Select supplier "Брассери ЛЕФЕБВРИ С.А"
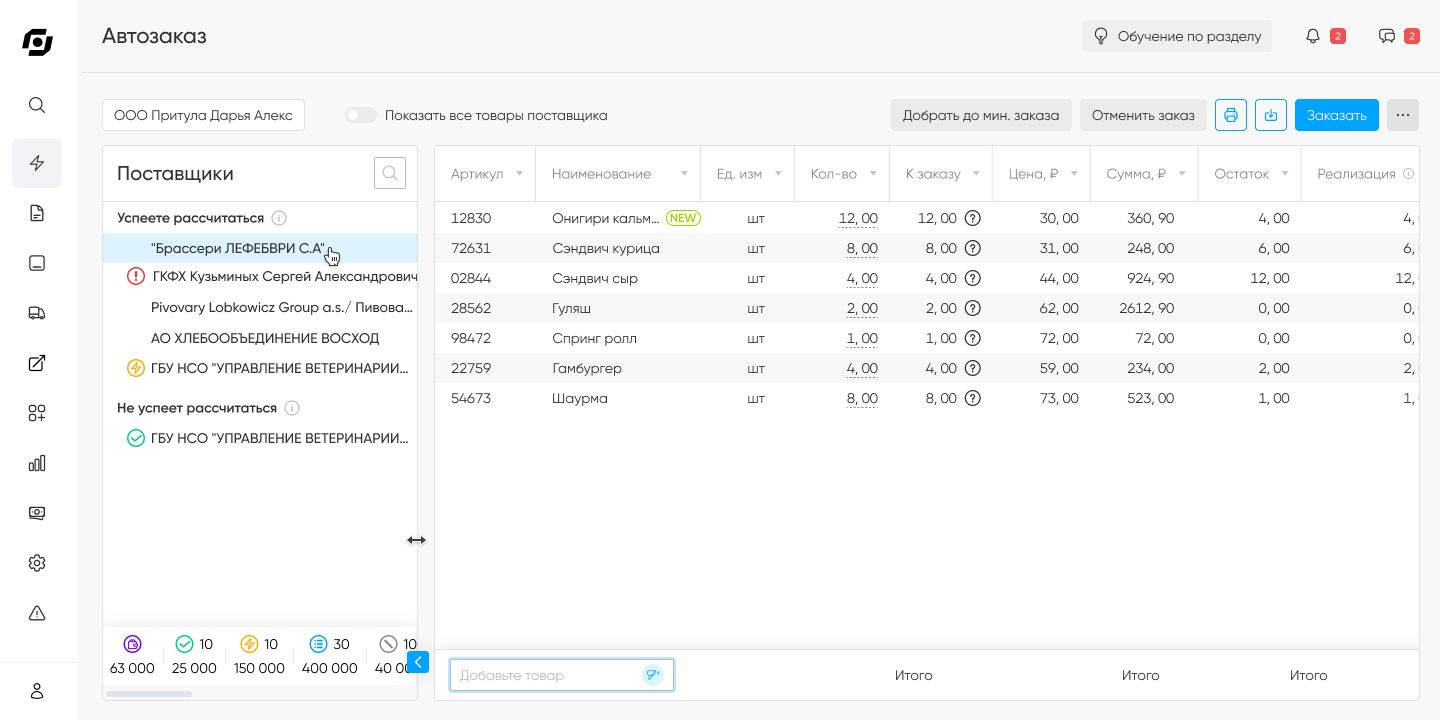1440x720 pixels. coord(260,248)
